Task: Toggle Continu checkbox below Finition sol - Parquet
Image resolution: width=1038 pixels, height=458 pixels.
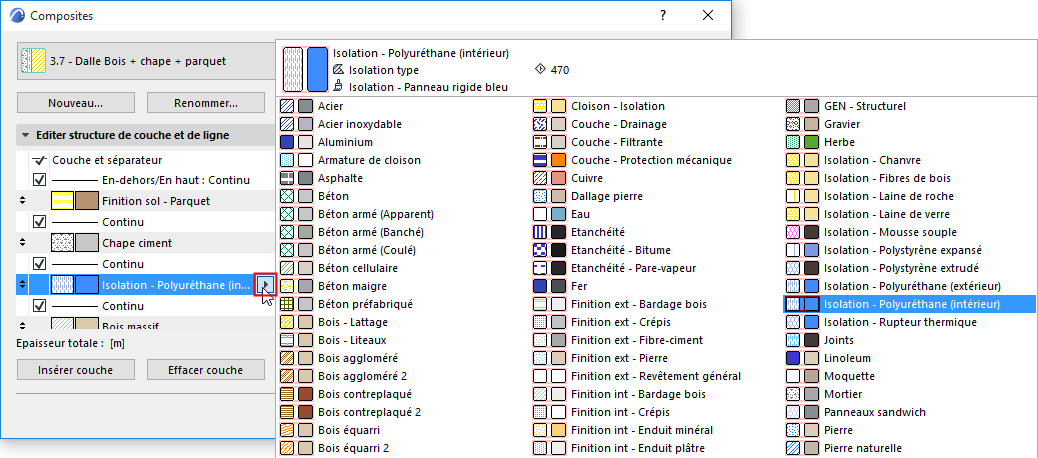Action: click(x=39, y=222)
